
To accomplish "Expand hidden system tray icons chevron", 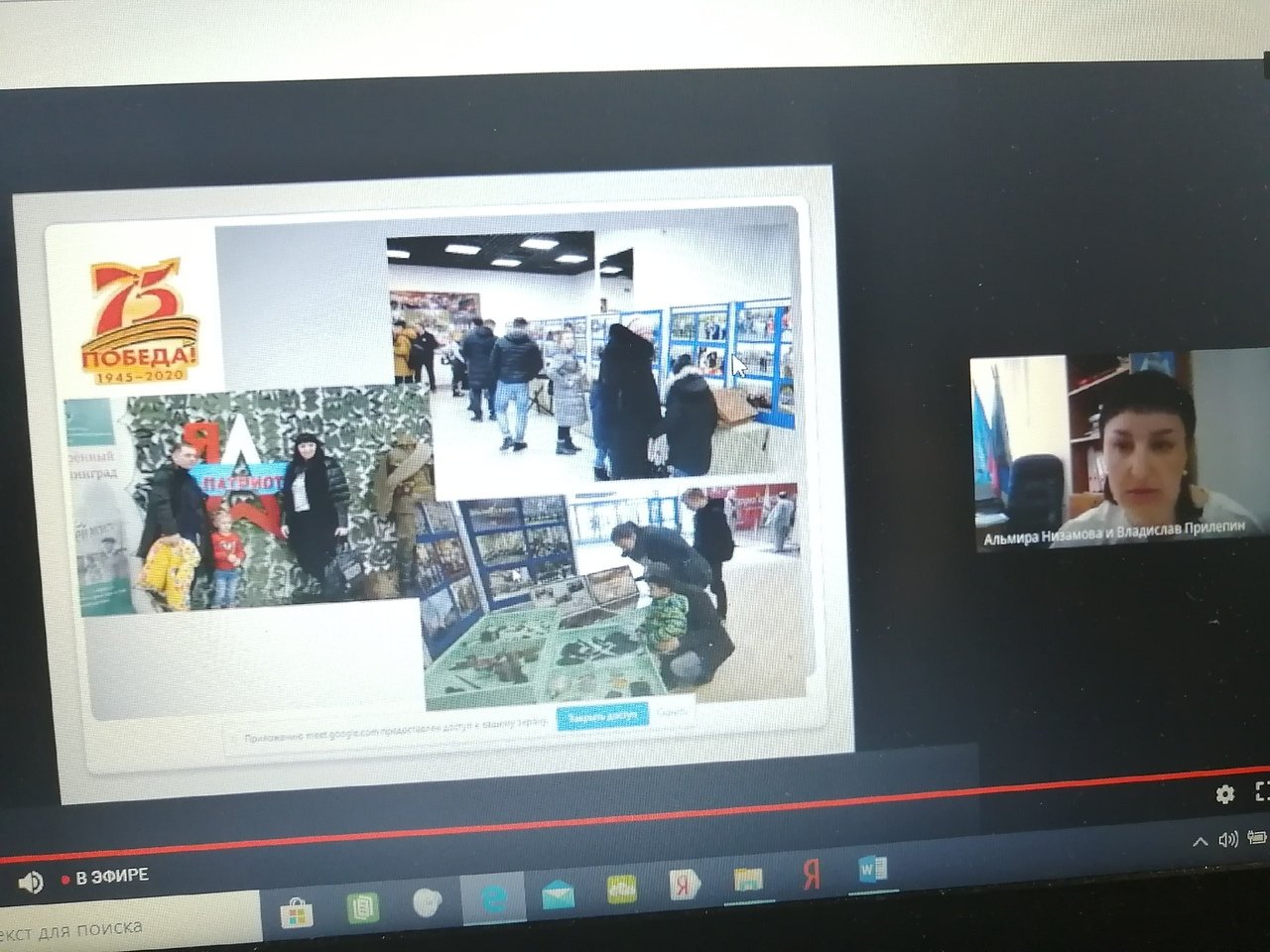I will [x=1200, y=842].
